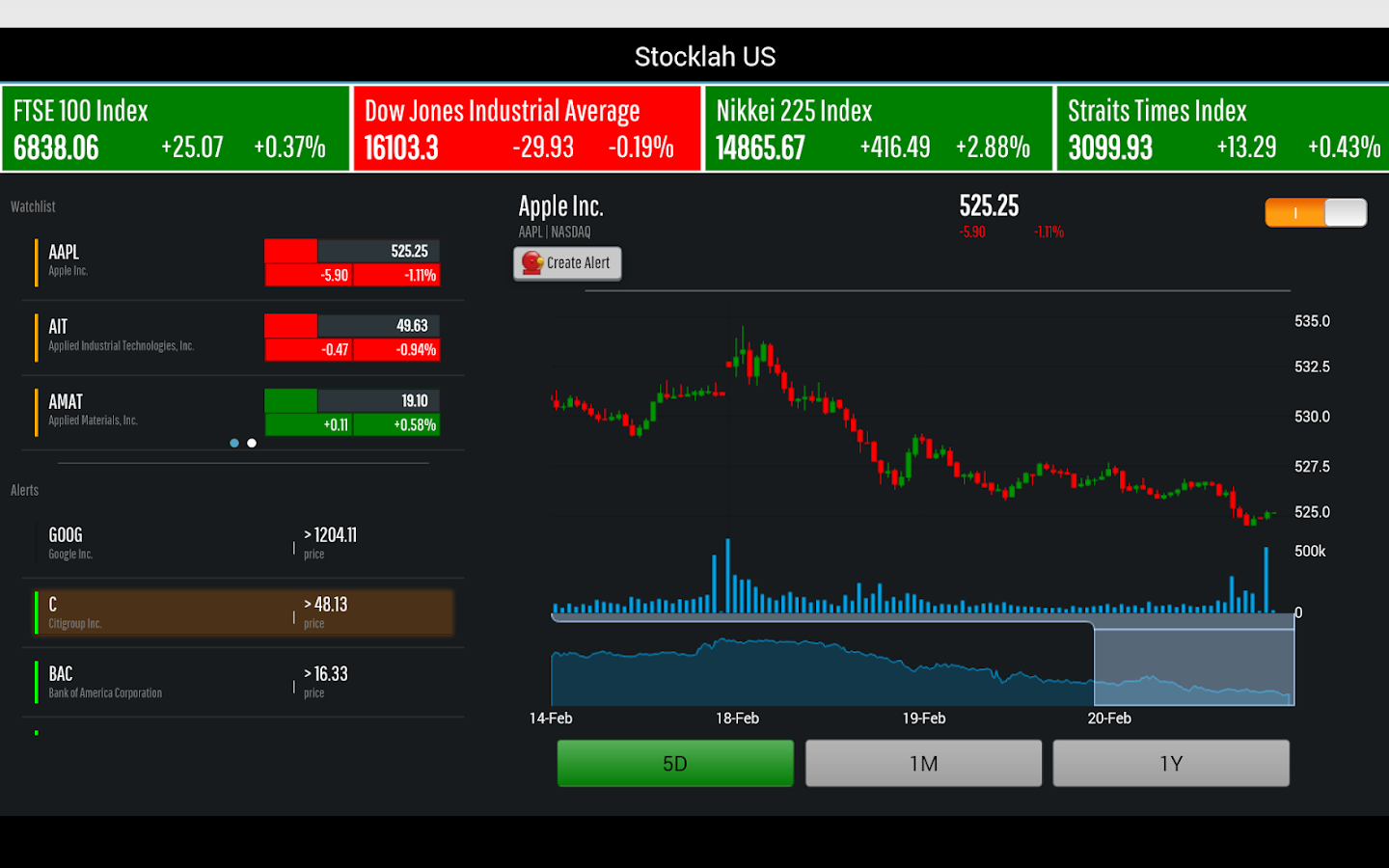Open the FTSE 100 Index tile
Viewport: 1389px width, 868px height.
[x=176, y=128]
